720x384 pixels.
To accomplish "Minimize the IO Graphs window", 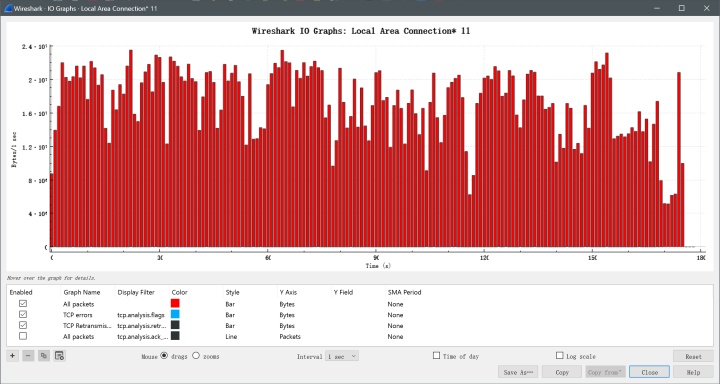I will tap(657, 8).
